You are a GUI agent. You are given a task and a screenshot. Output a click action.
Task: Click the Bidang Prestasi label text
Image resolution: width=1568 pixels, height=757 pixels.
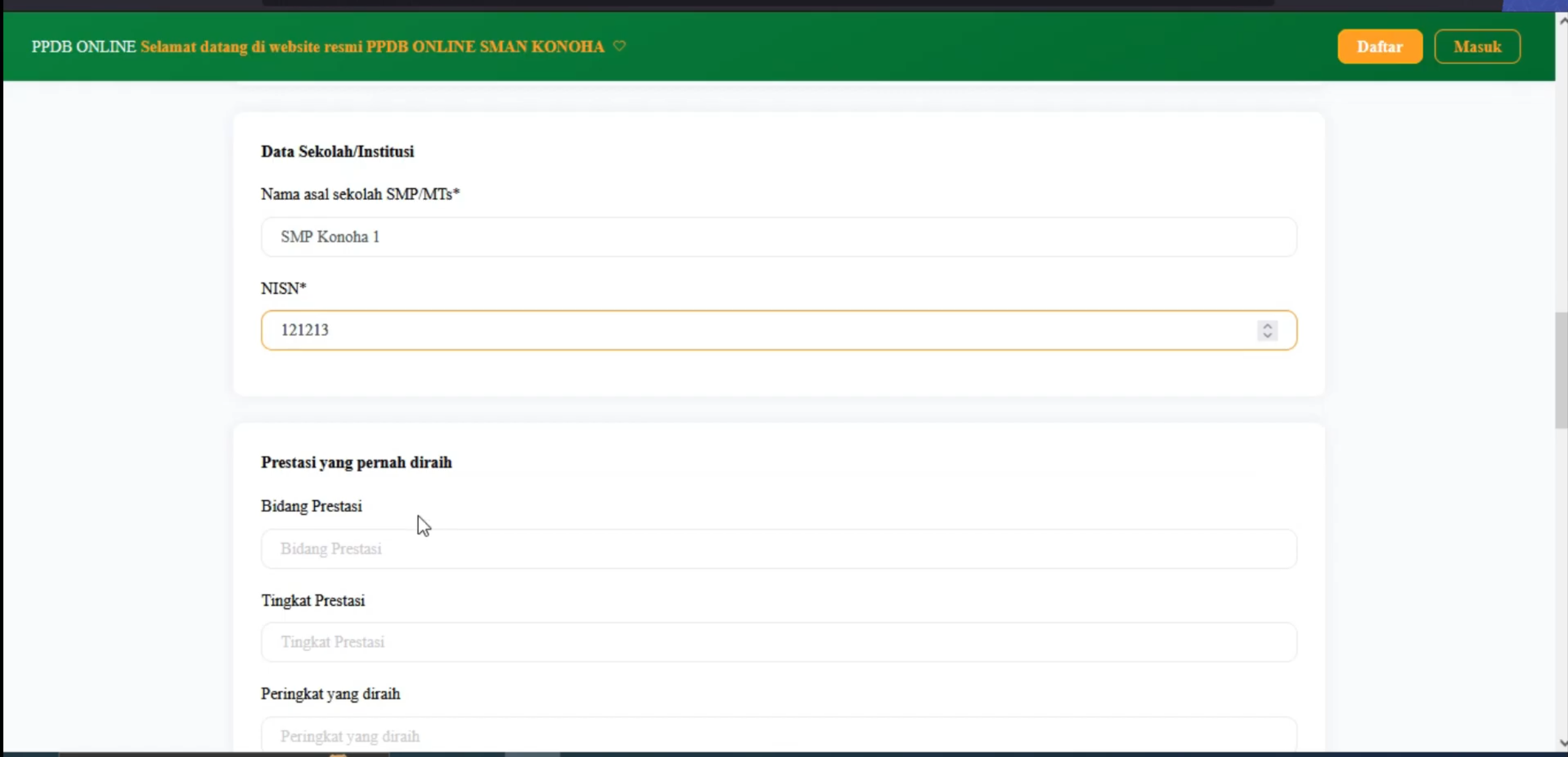tap(312, 506)
